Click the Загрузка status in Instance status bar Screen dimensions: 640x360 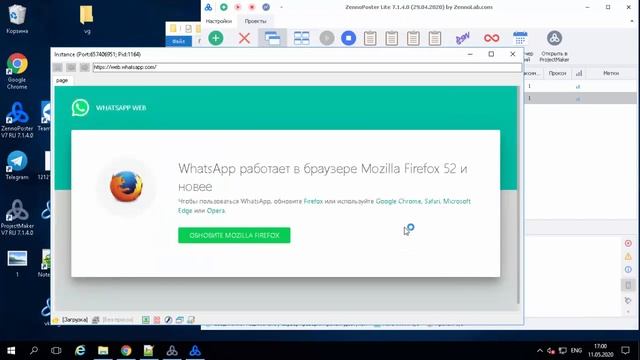(75, 320)
